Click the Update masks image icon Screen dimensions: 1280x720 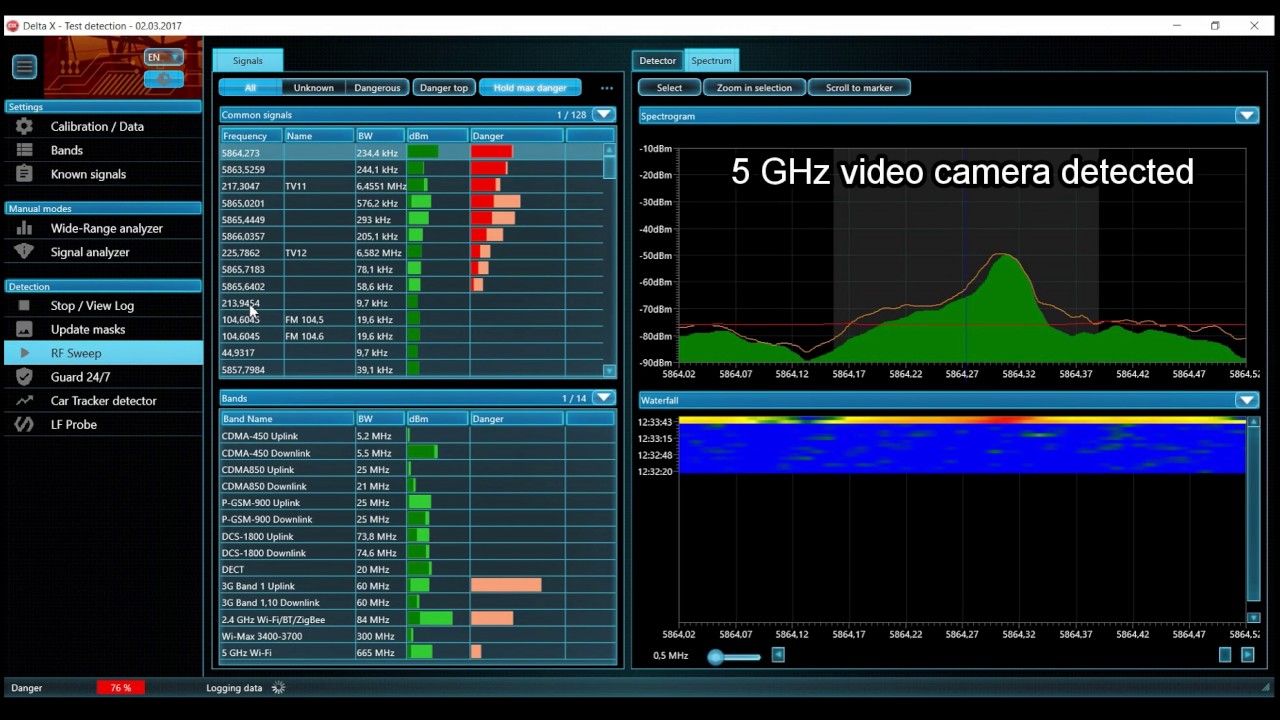click(25, 329)
